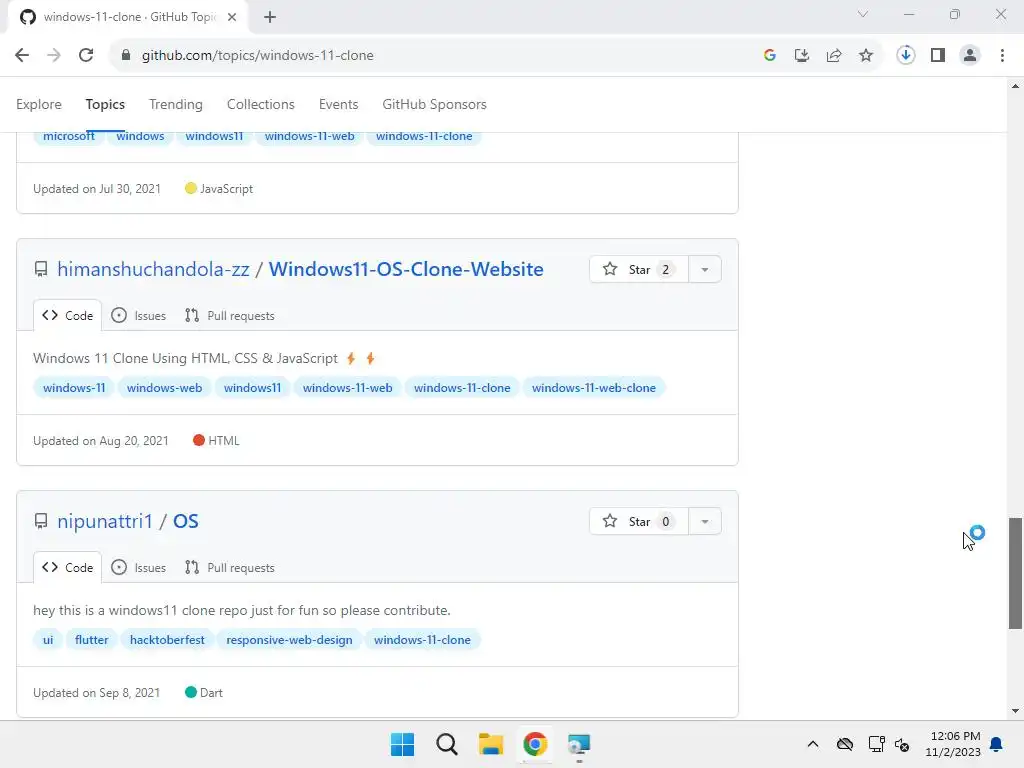Open the microsoft topic tag
This screenshot has height=768, width=1024.
(69, 136)
